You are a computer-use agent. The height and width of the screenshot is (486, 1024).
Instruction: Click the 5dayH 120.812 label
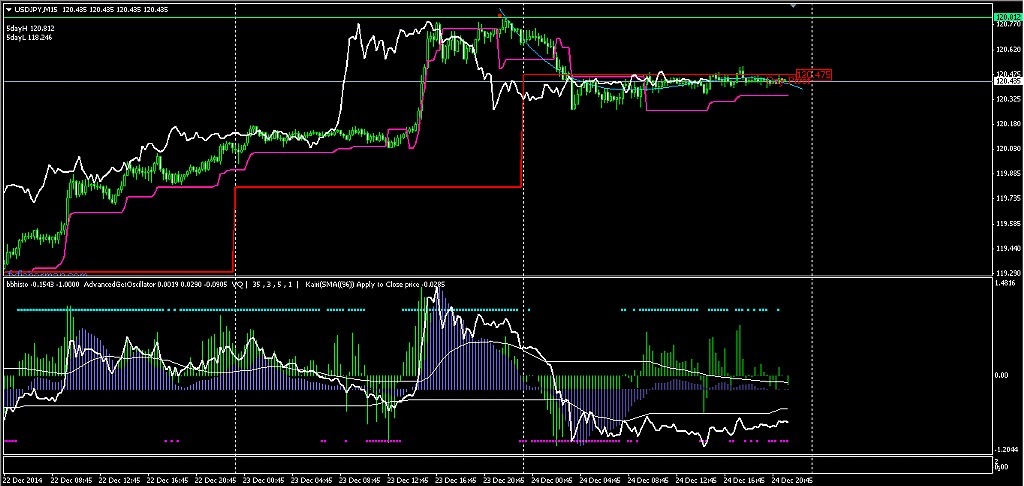pos(30,29)
